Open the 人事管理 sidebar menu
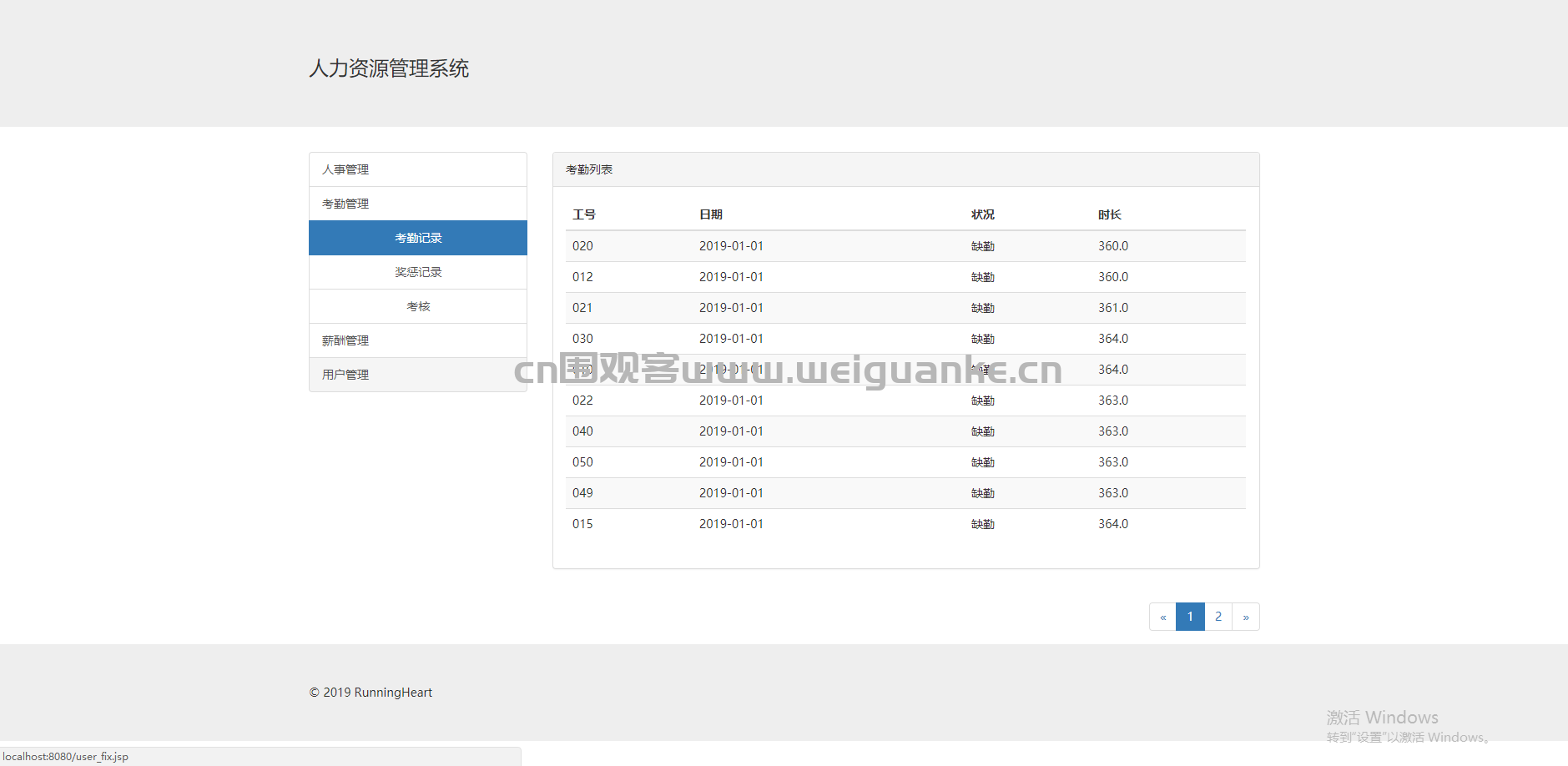 (x=345, y=169)
